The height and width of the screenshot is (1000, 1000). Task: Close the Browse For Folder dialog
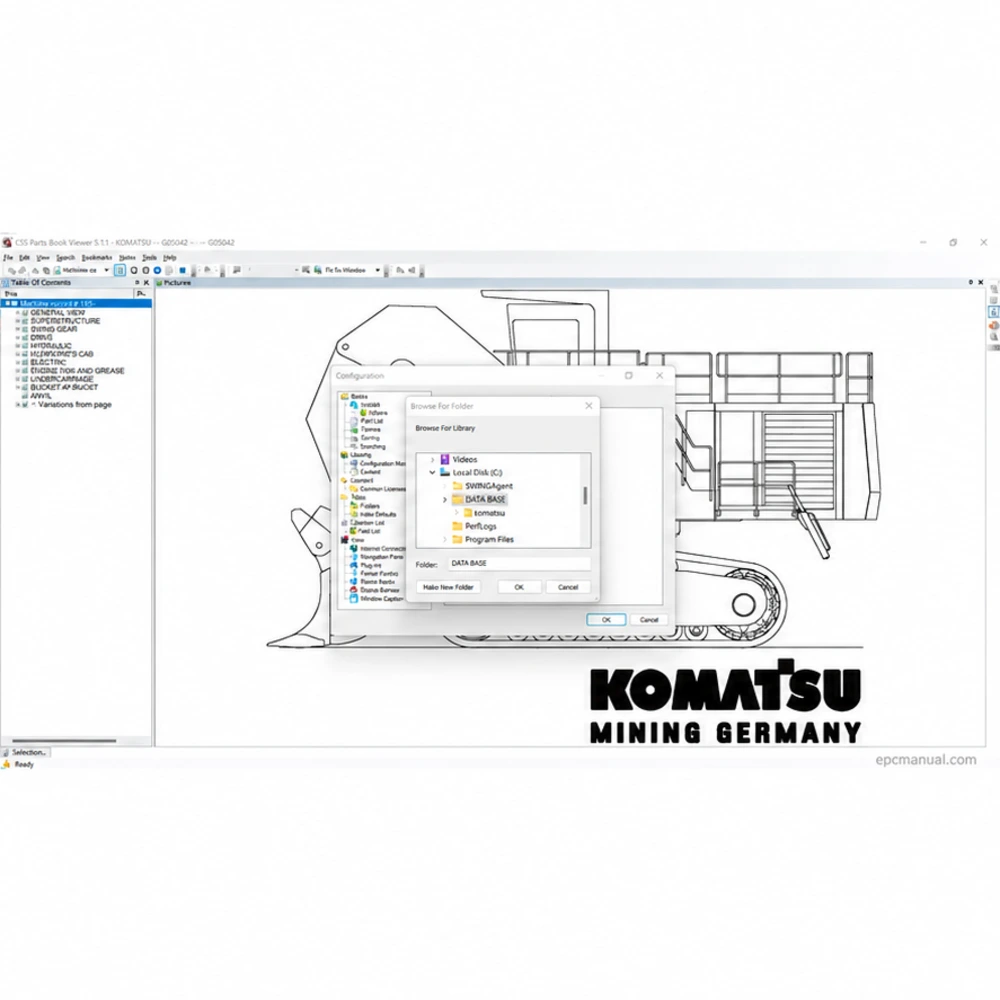pyautogui.click(x=589, y=406)
